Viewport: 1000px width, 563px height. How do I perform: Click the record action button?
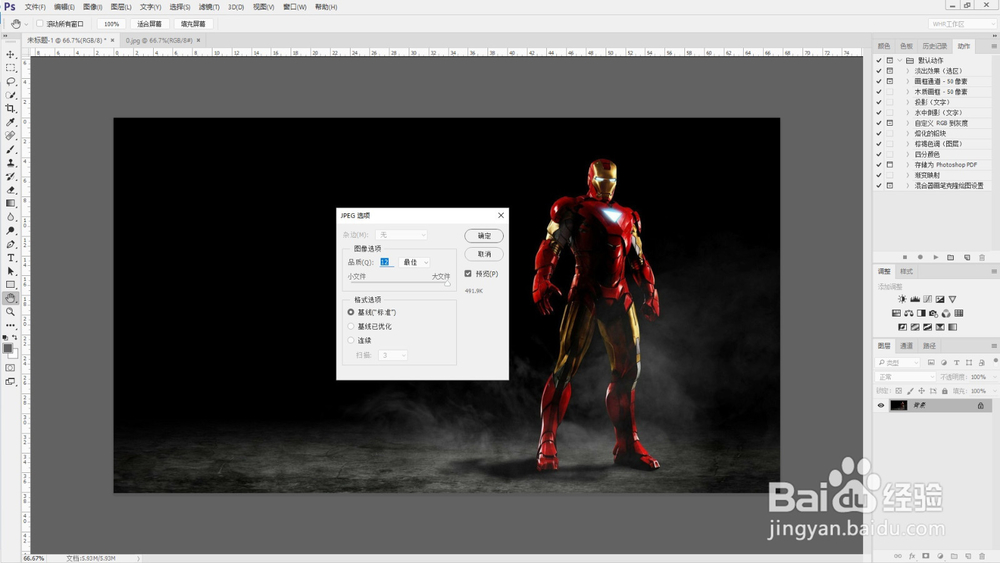point(920,257)
